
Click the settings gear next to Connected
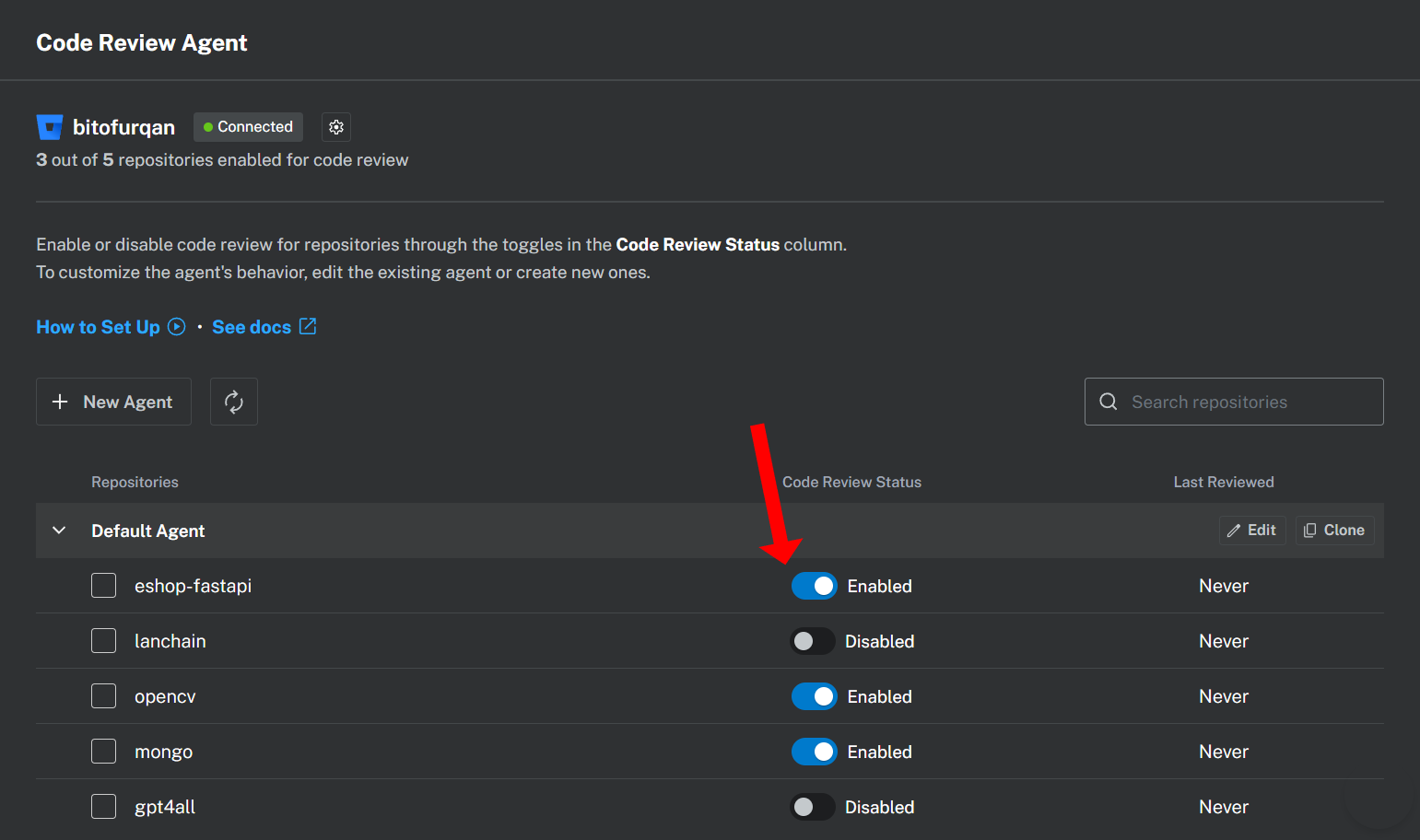(x=336, y=127)
